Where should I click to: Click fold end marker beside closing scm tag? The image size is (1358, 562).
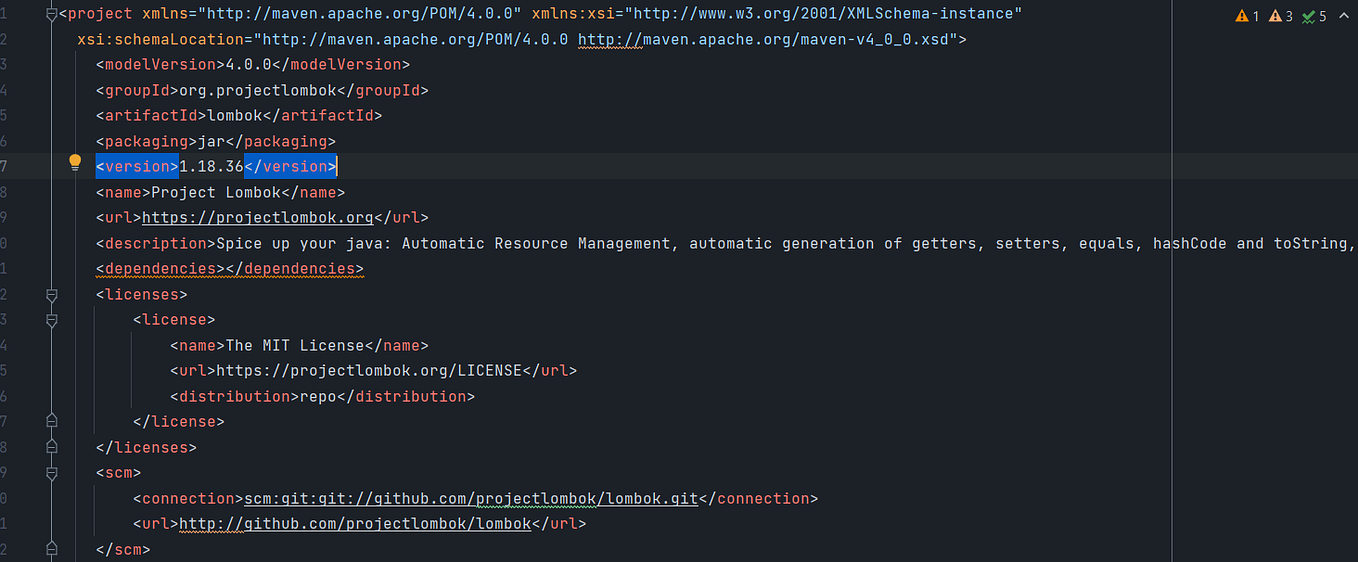(52, 550)
